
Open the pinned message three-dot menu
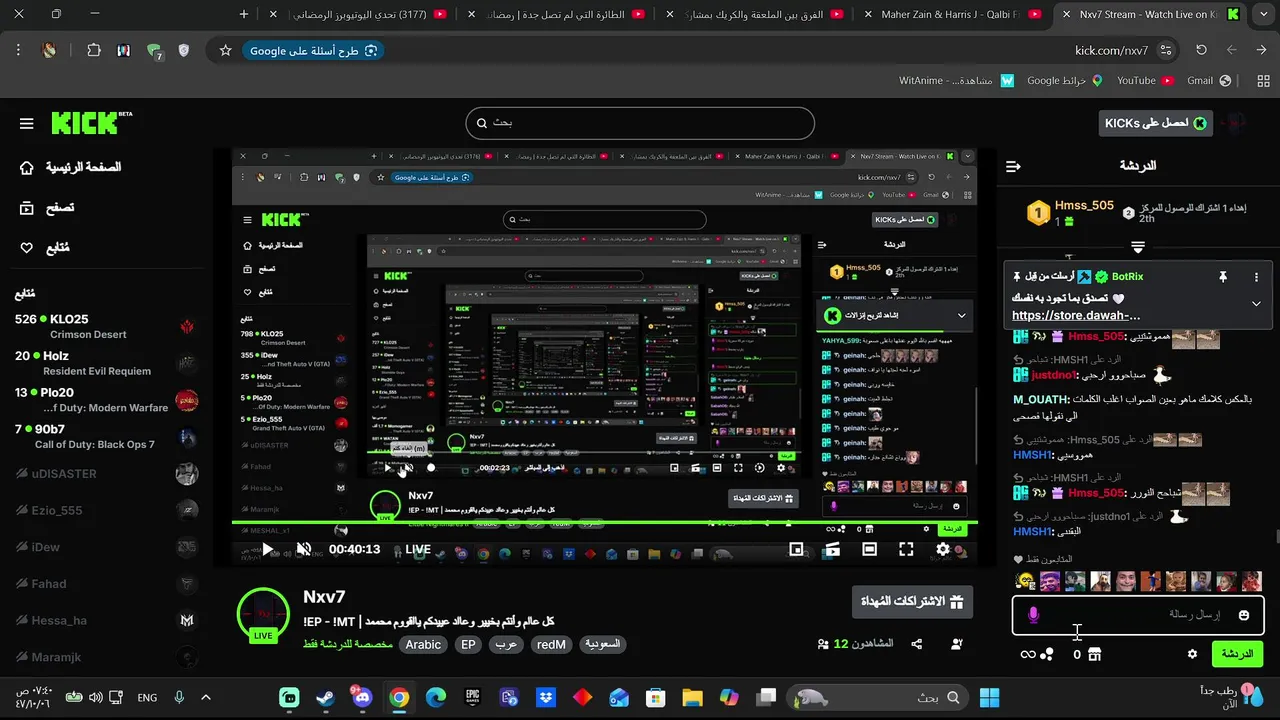pos(1256,277)
